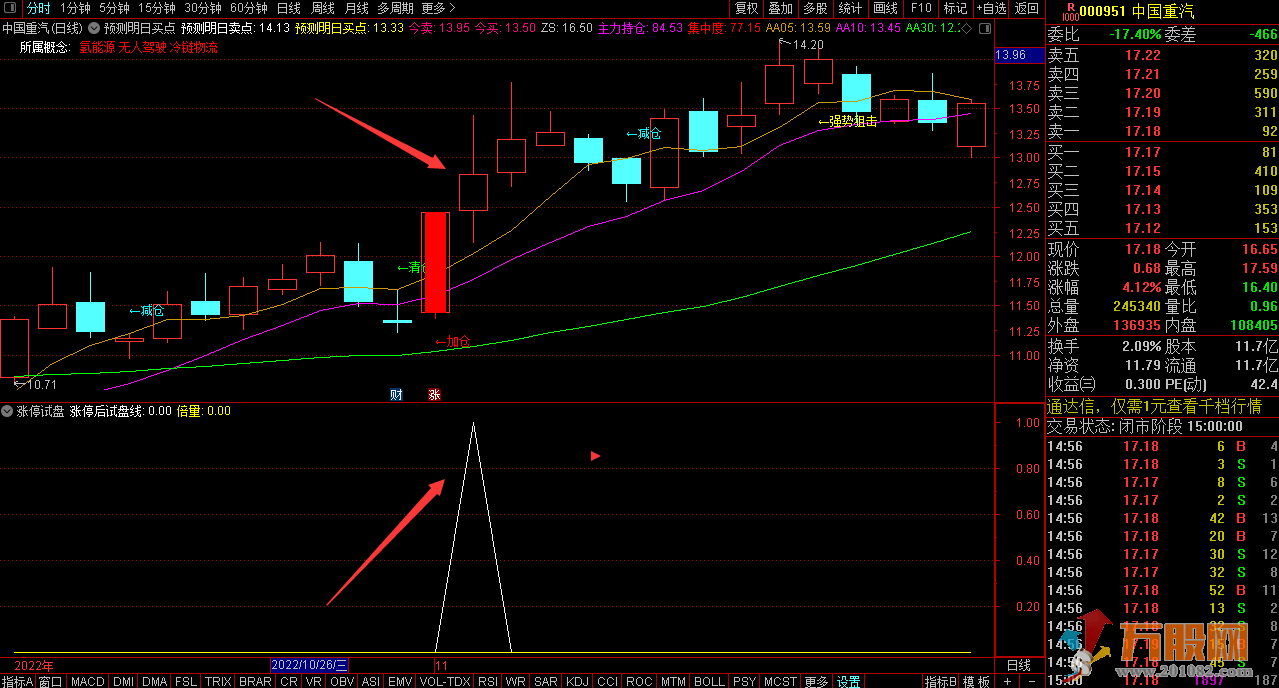Open 更多 indicators in bottom bar
Screen dimensions: 1279x688
coord(817,681)
